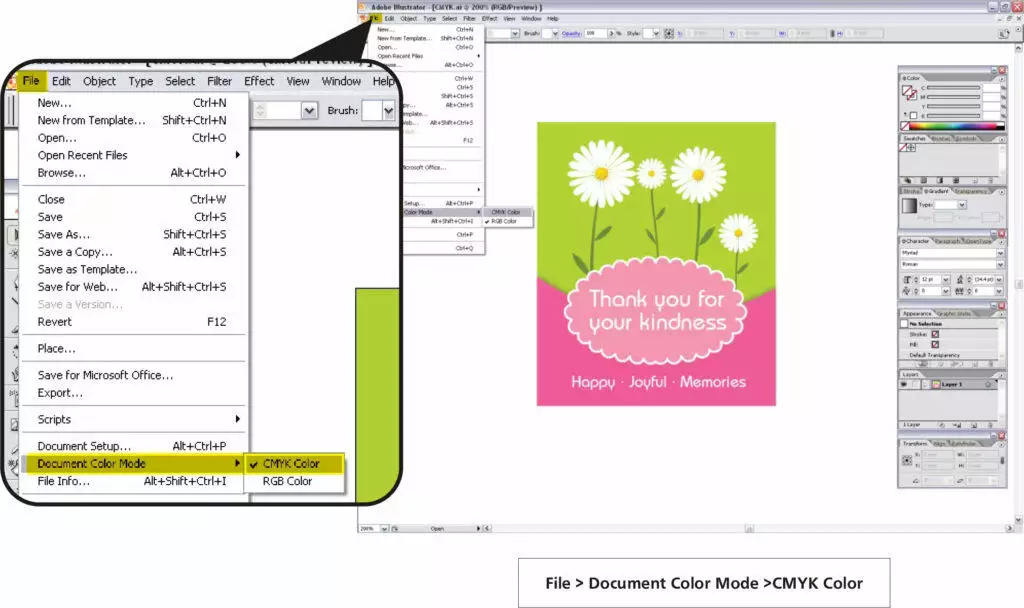Click the reference point locator in Transform panel
Viewport: 1024px width, 608px height.
point(908,460)
